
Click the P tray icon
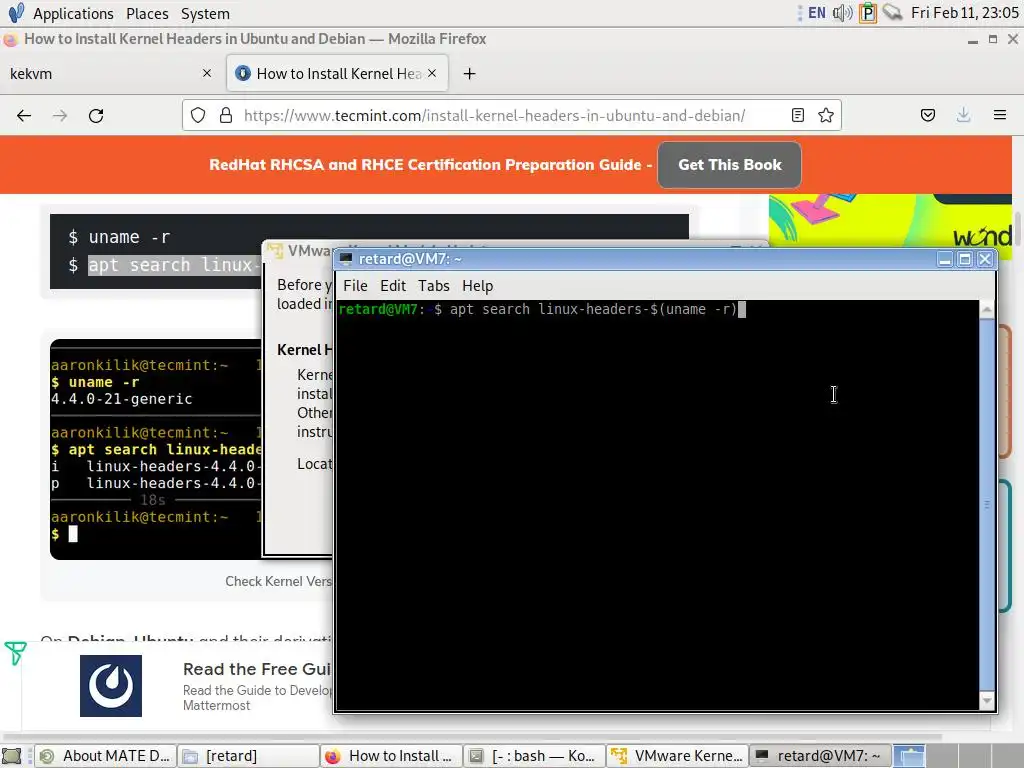pos(867,13)
